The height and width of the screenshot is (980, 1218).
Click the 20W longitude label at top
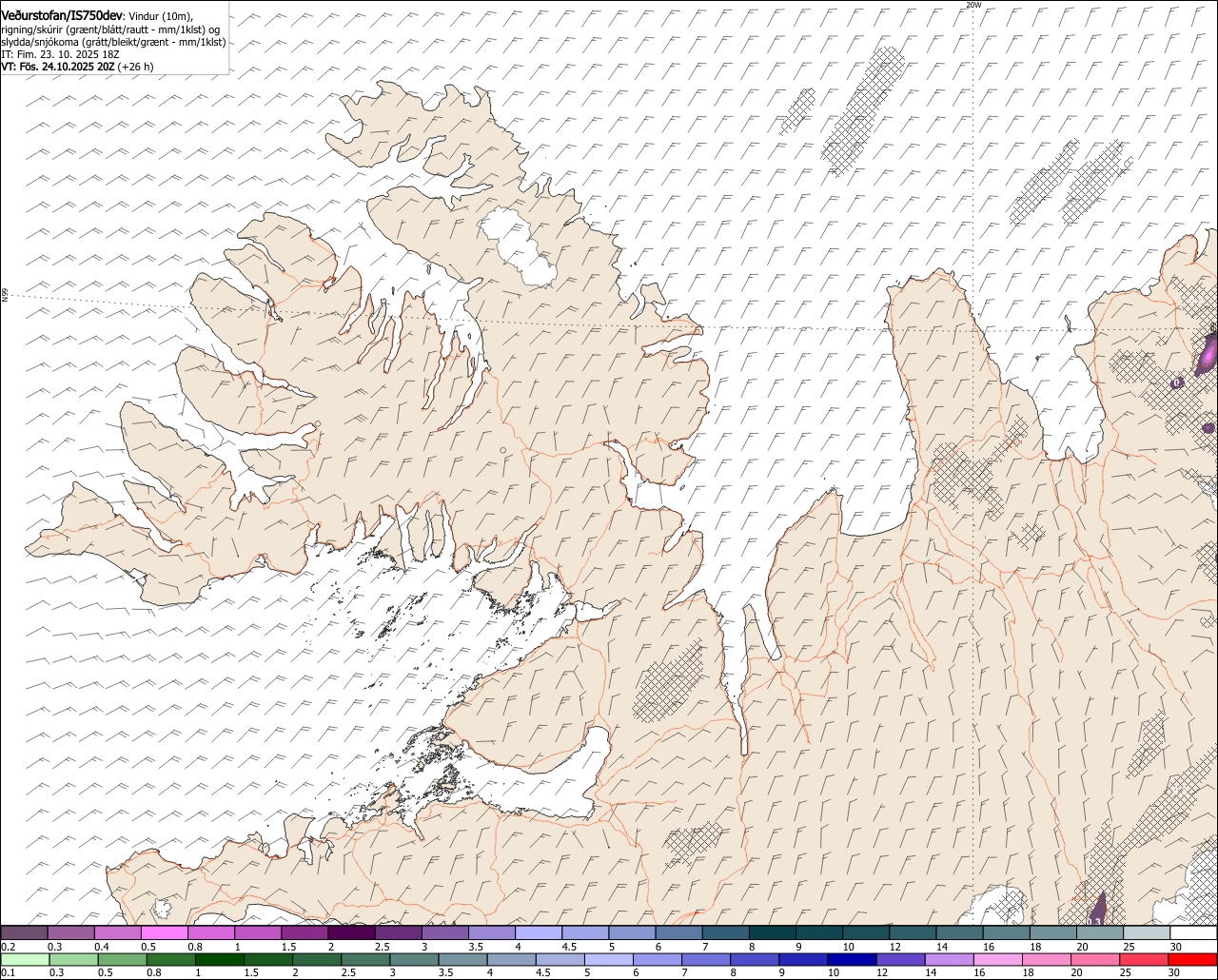(972, 5)
